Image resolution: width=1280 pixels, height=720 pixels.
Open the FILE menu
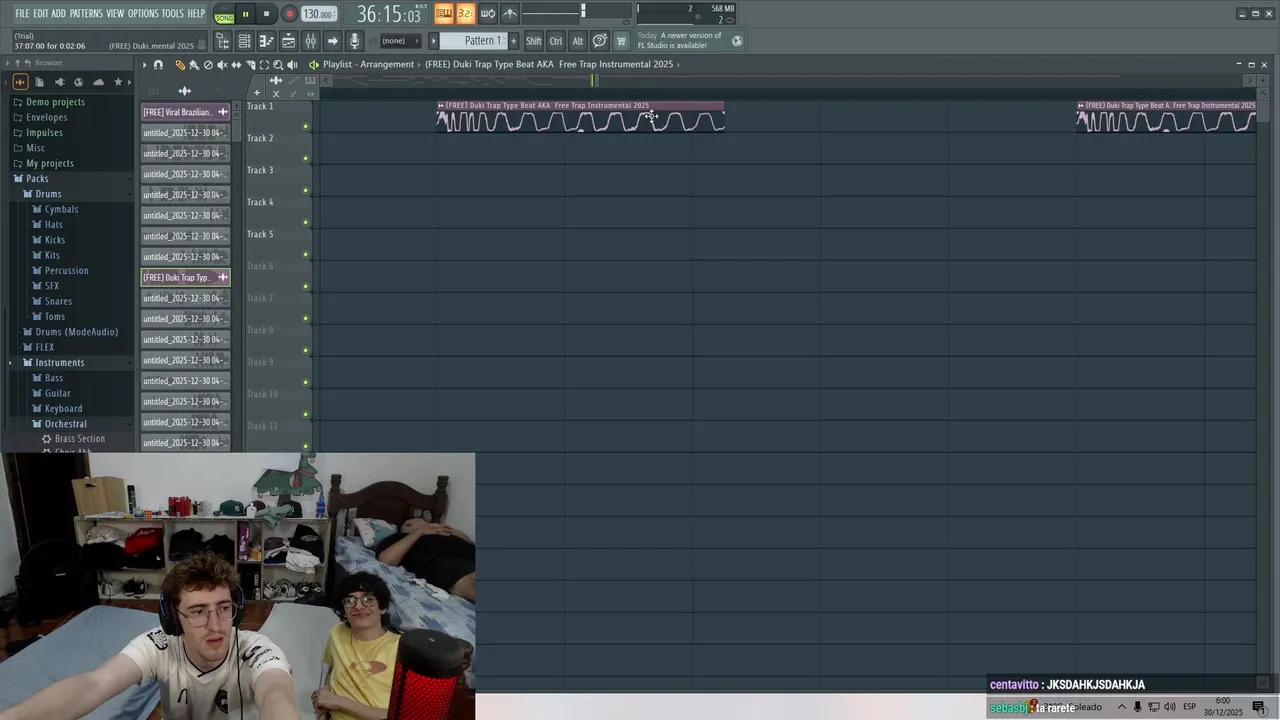(22, 13)
